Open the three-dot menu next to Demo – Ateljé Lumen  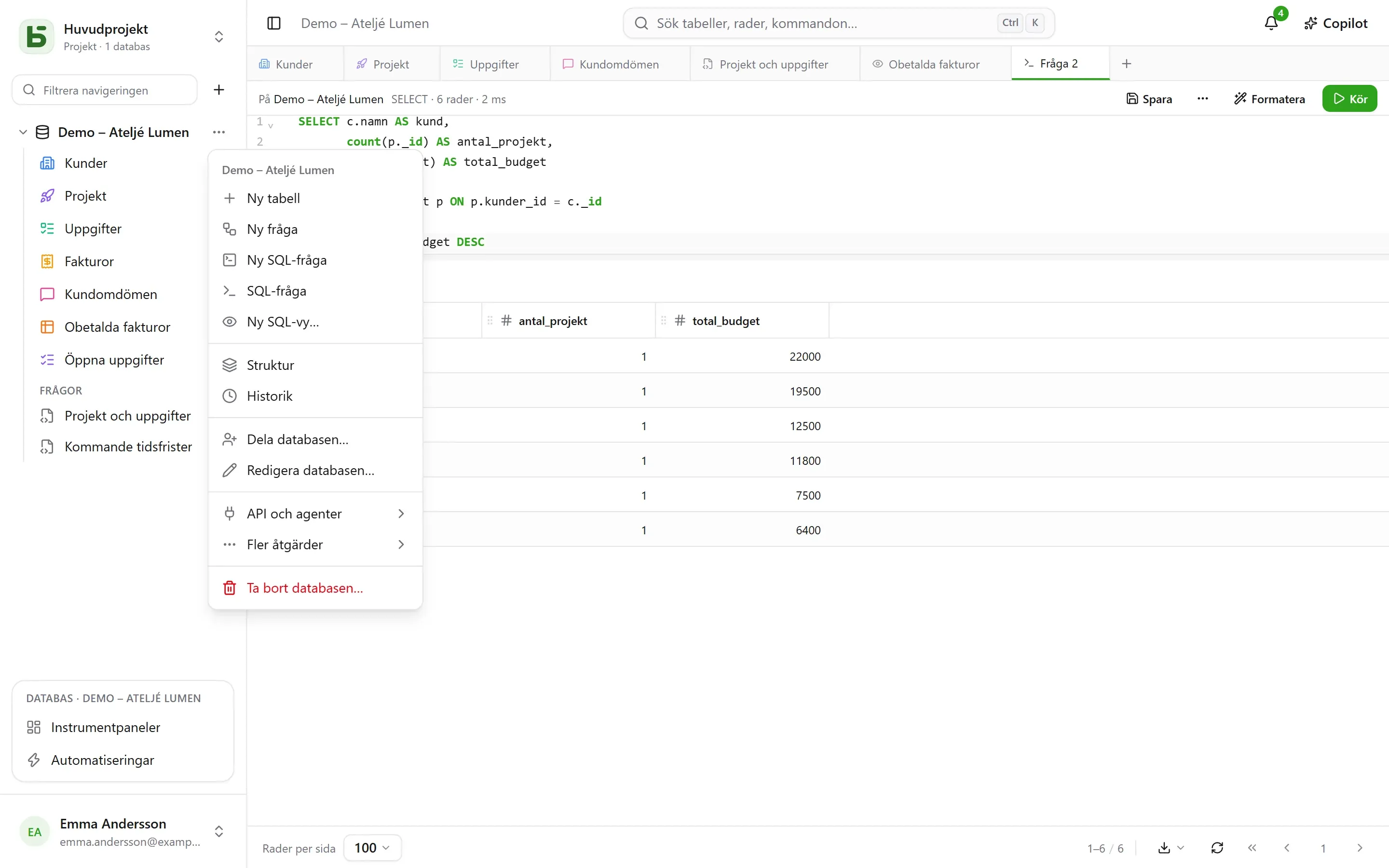(x=218, y=132)
